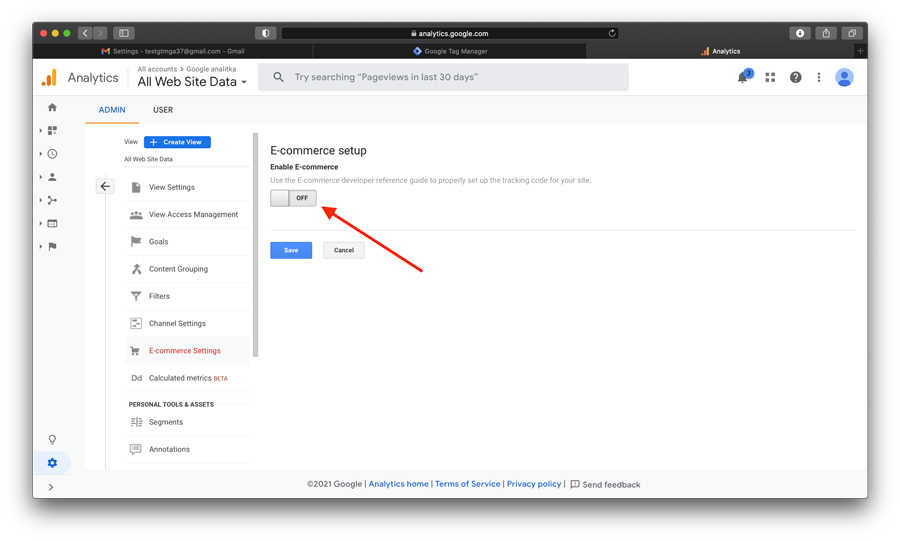
Task: Open the Google apps grid icon
Action: pos(770,77)
